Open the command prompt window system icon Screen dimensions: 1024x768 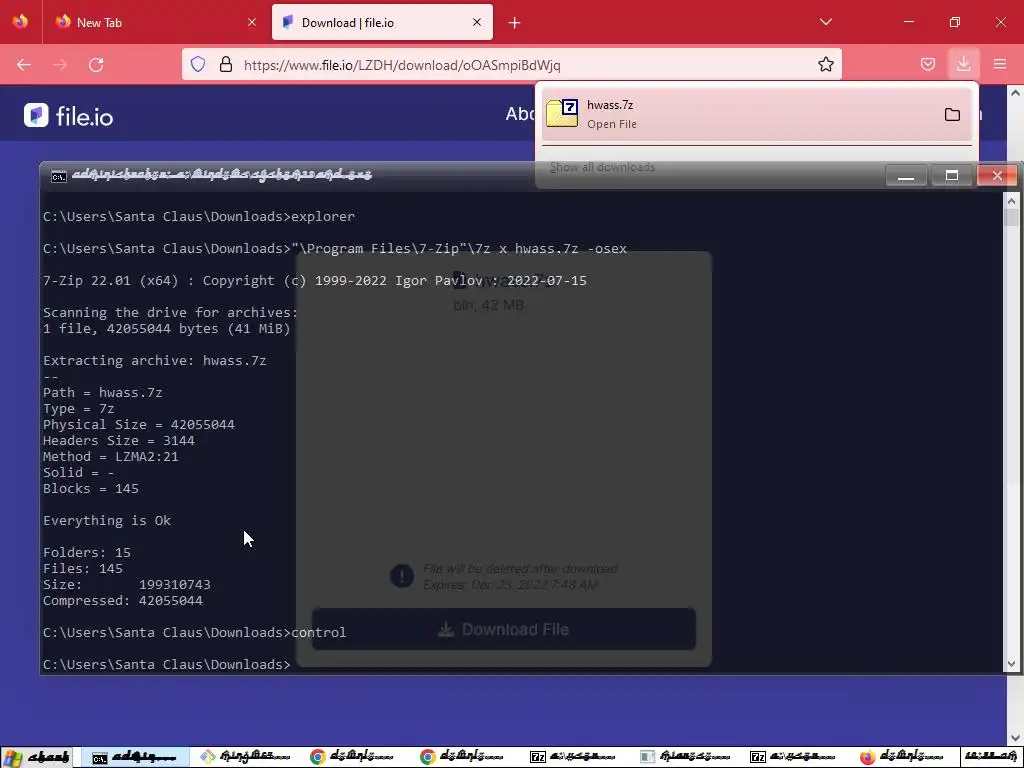click(x=58, y=175)
